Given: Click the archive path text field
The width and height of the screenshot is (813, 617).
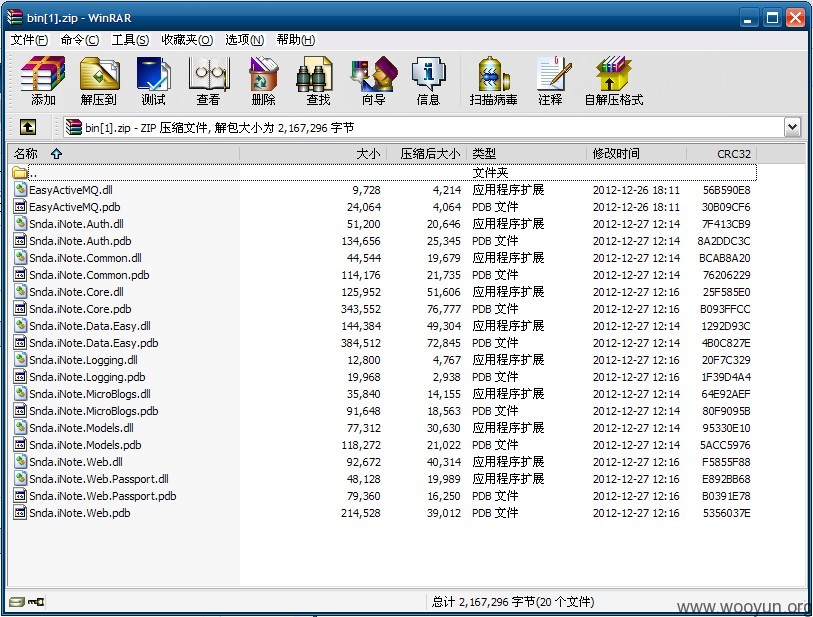Looking at the screenshot, I should (424, 127).
